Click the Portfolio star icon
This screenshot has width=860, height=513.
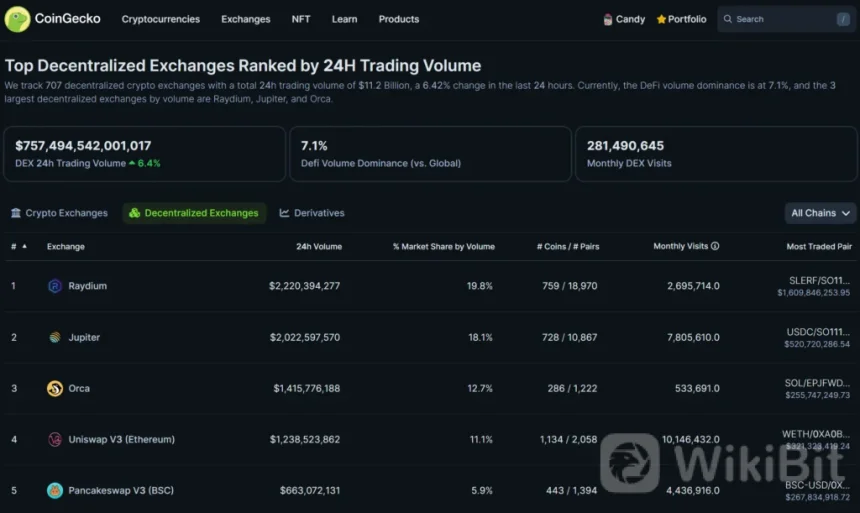[661, 19]
